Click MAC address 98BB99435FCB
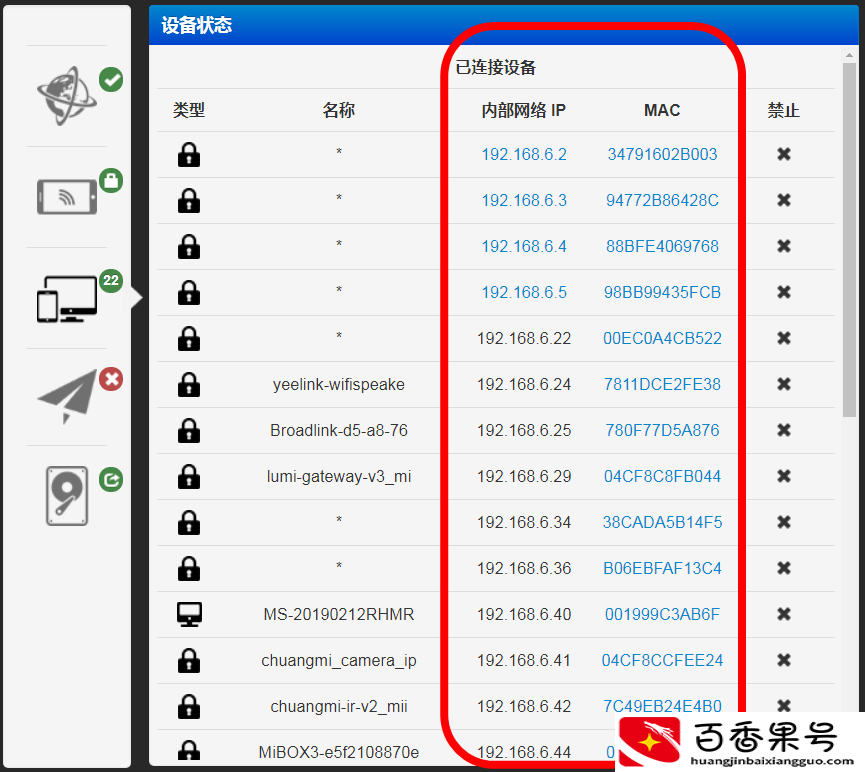The width and height of the screenshot is (865, 772). (x=662, y=292)
